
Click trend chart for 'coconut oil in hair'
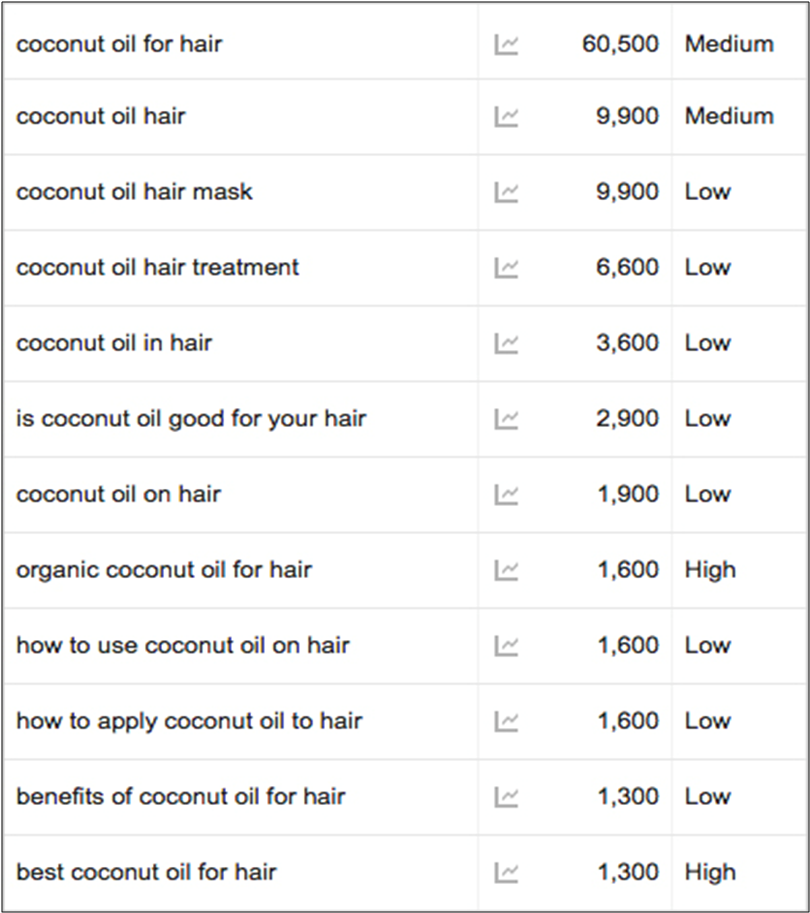(x=507, y=343)
